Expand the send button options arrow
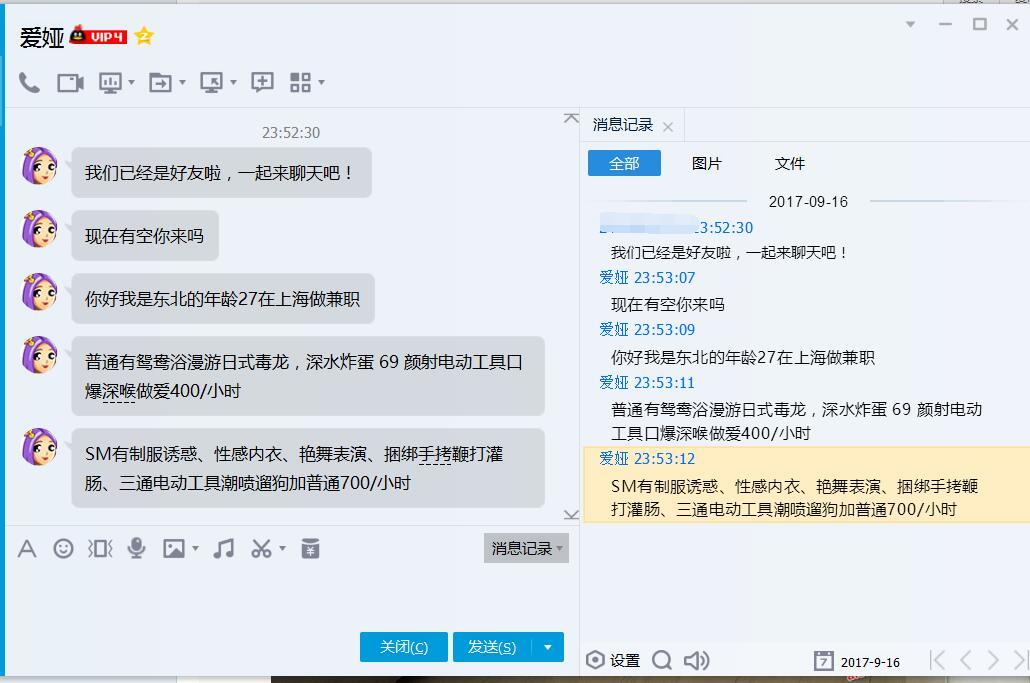Screen dimensions: 1030x683 point(548,647)
